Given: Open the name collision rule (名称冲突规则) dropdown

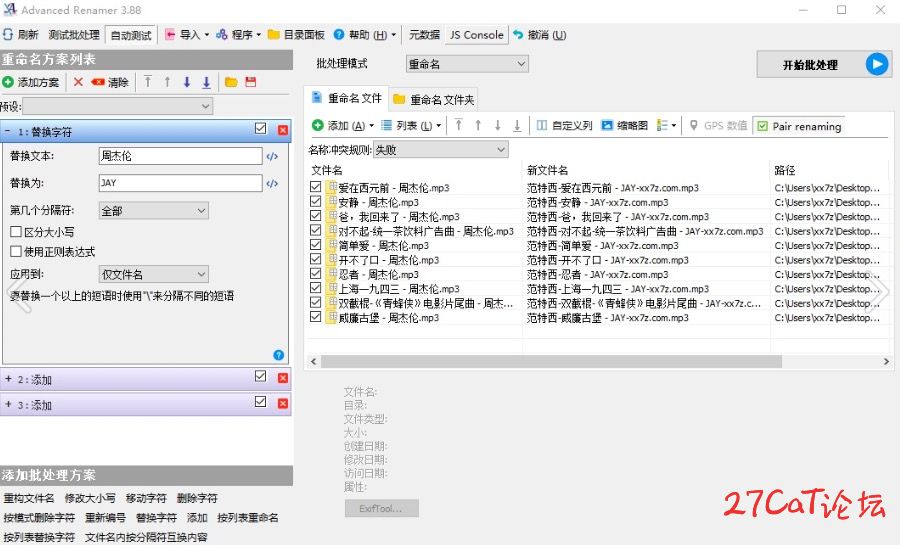Looking at the screenshot, I should tap(440, 150).
